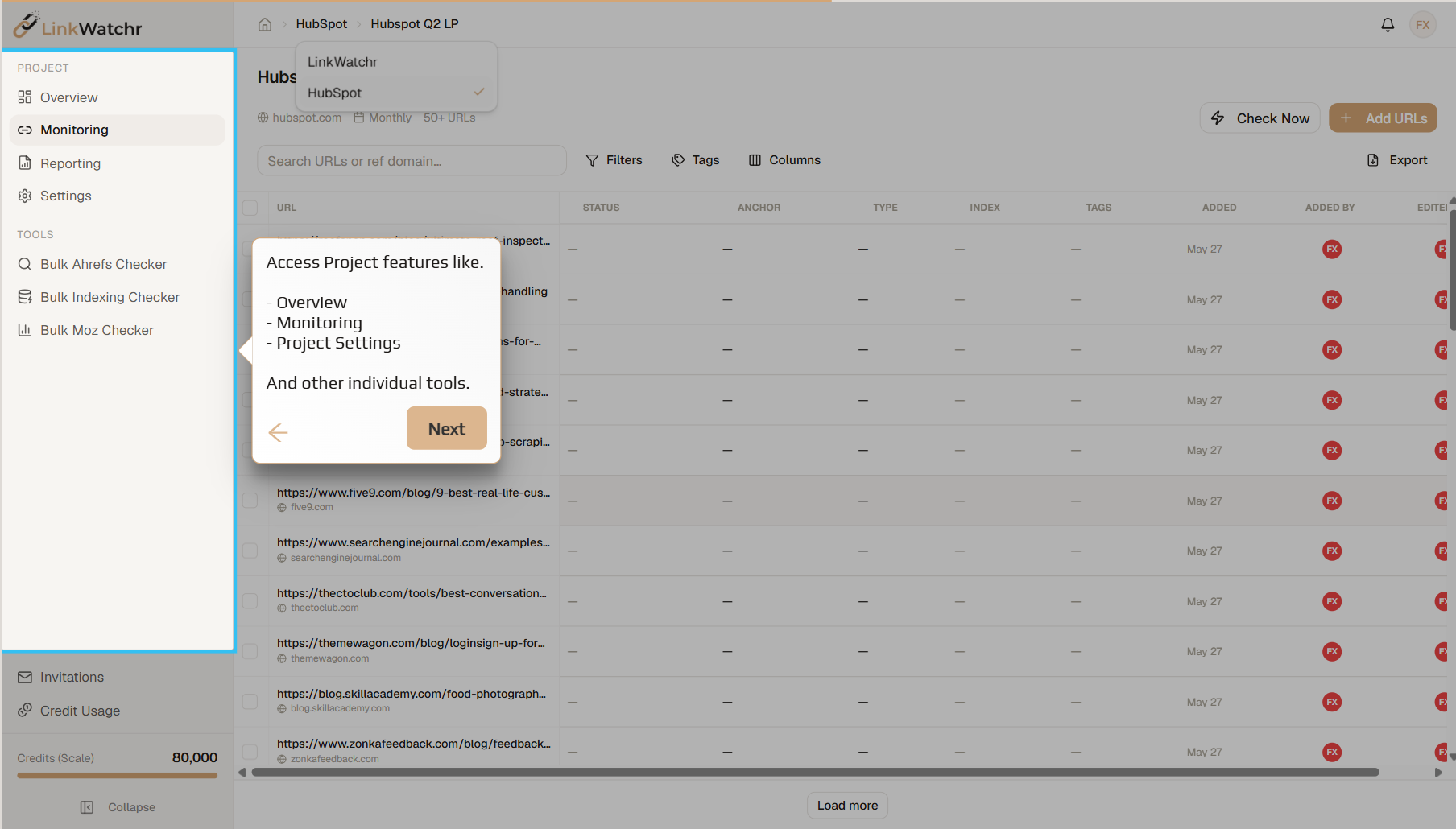Open Filters menu
This screenshot has height=829, width=1456.
(614, 160)
